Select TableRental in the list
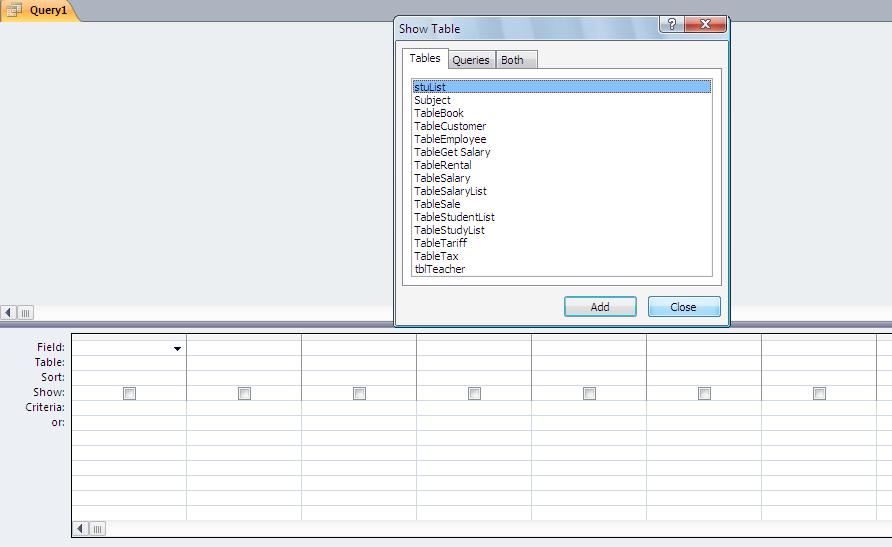 pyautogui.click(x=561, y=165)
